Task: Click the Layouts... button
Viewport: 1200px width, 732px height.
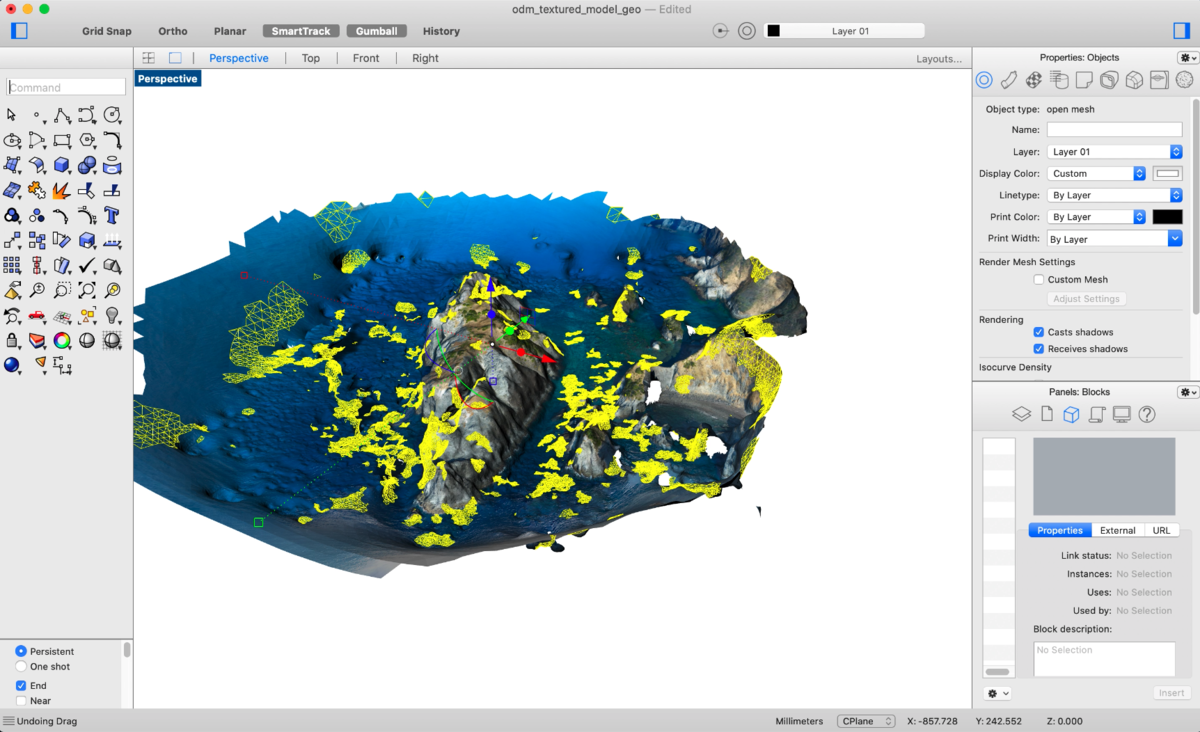Action: [939, 59]
